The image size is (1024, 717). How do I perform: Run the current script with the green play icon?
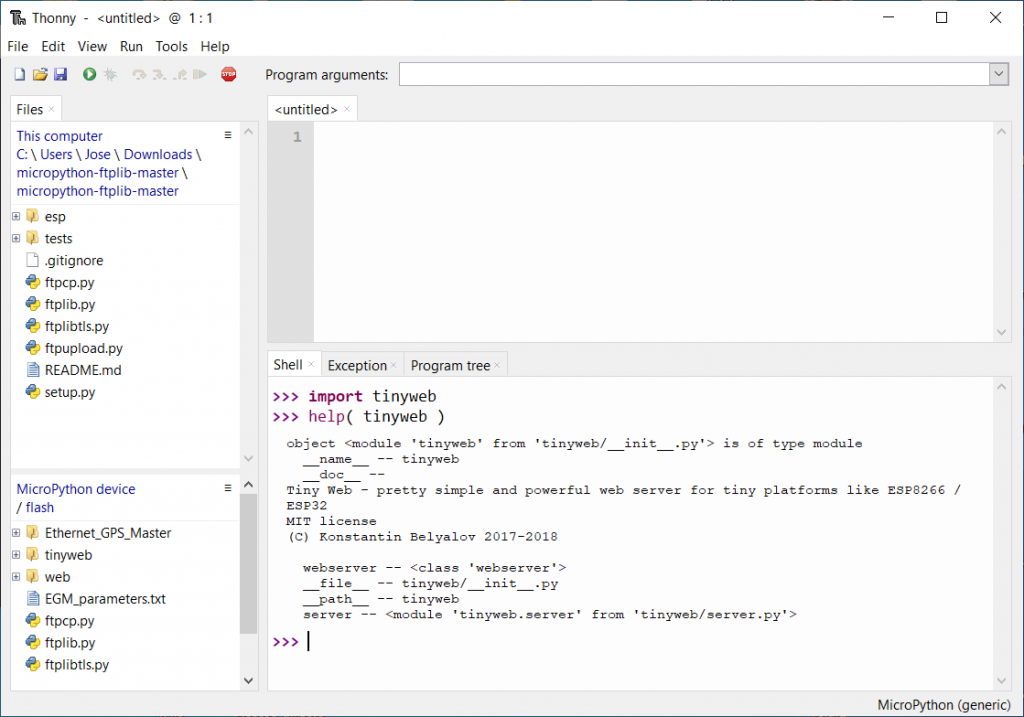coord(89,74)
